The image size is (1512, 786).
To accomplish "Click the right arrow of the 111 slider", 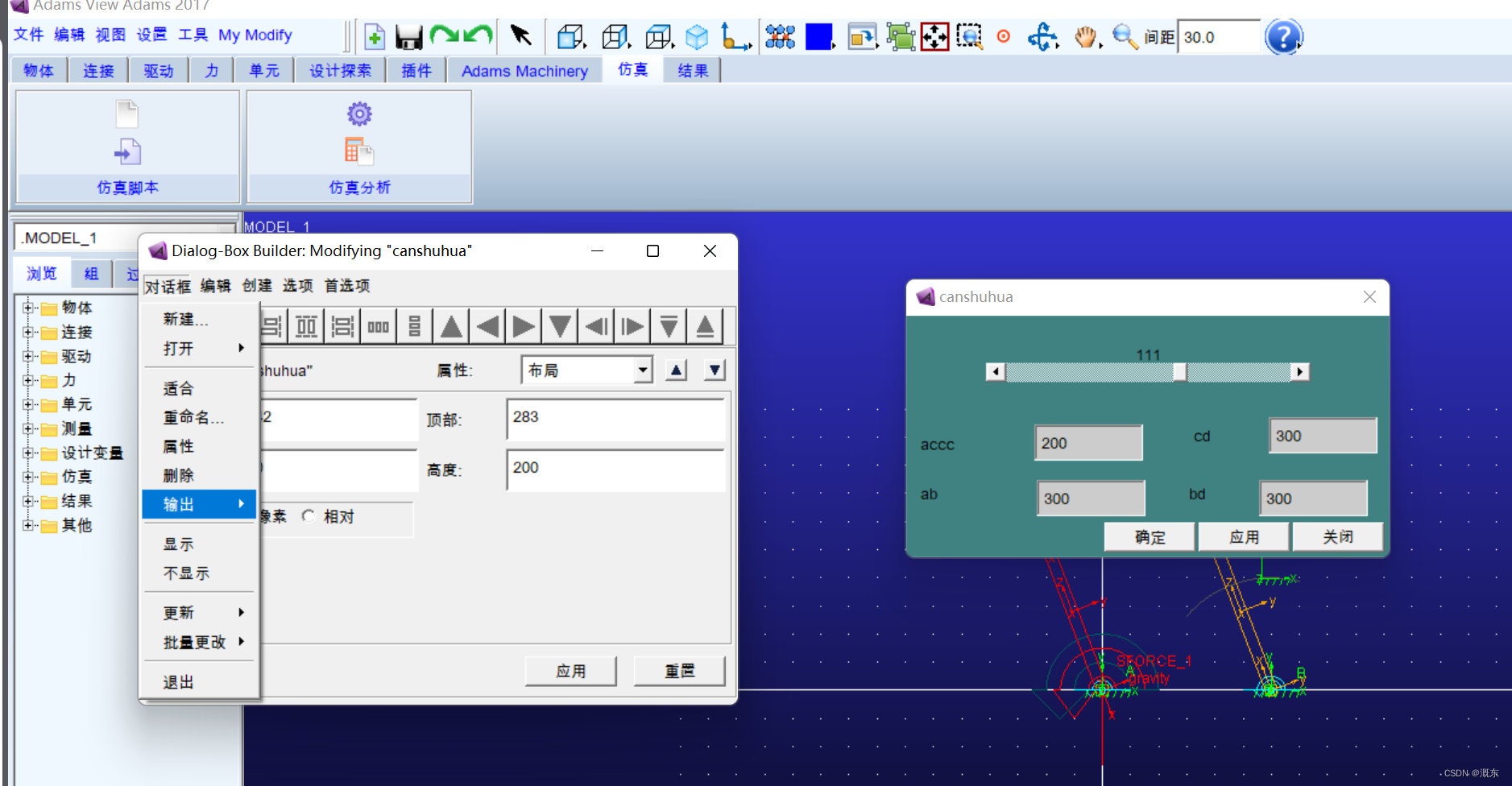I will [x=1300, y=371].
